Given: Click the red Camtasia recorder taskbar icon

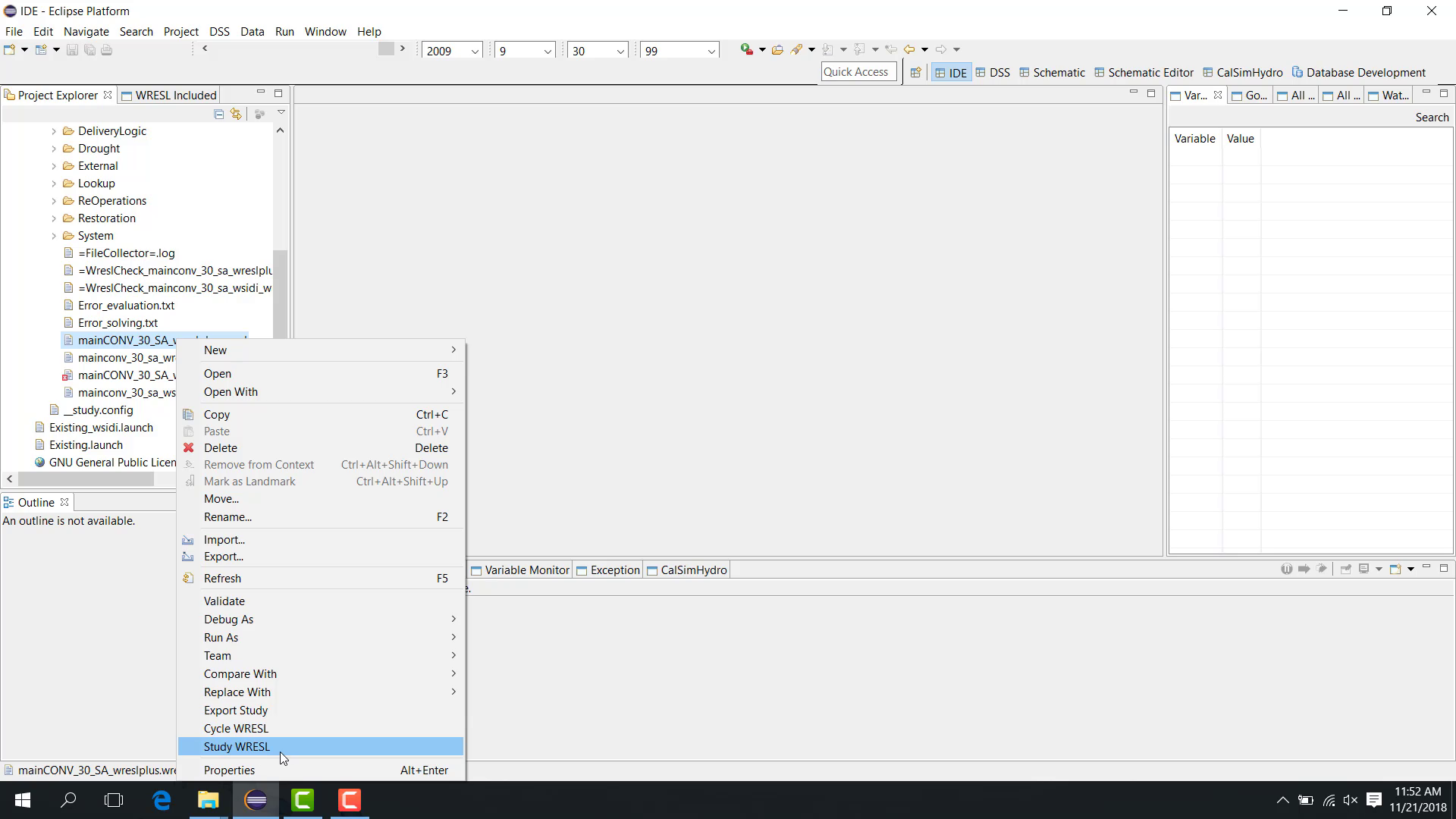Looking at the screenshot, I should pyautogui.click(x=350, y=800).
